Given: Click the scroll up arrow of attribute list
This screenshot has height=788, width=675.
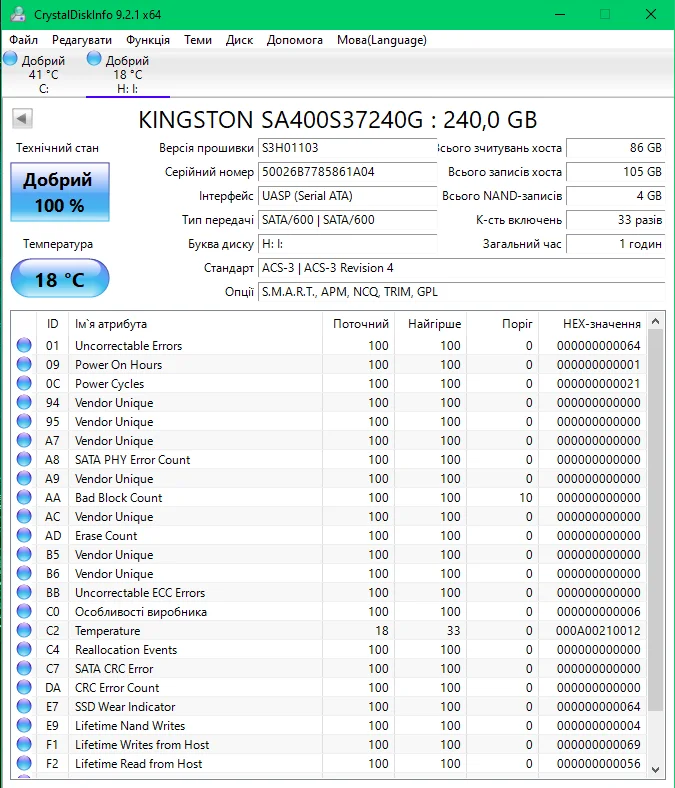Looking at the screenshot, I should [655, 321].
